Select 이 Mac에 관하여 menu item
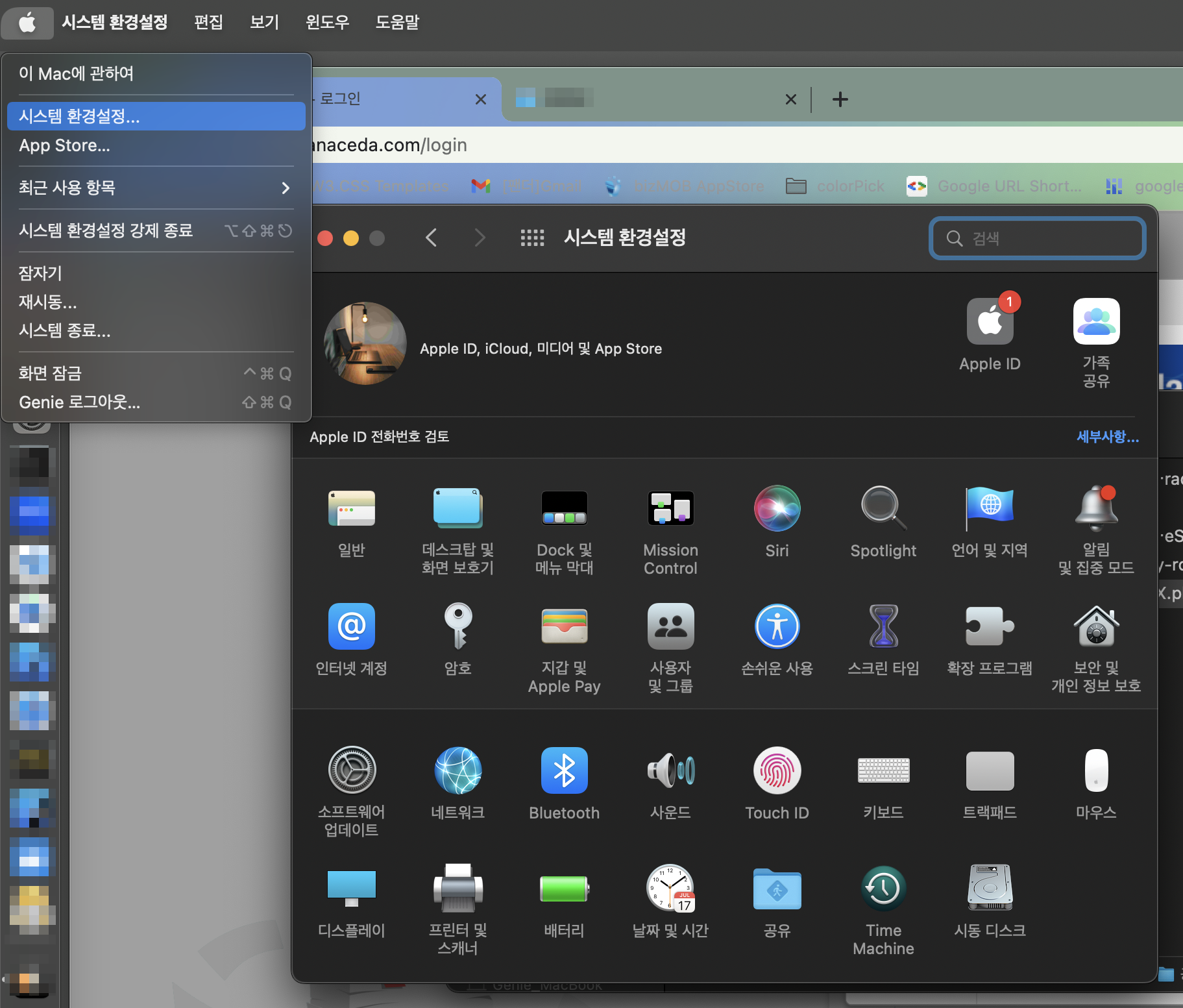Image resolution: width=1183 pixels, height=1008 pixels. point(156,73)
